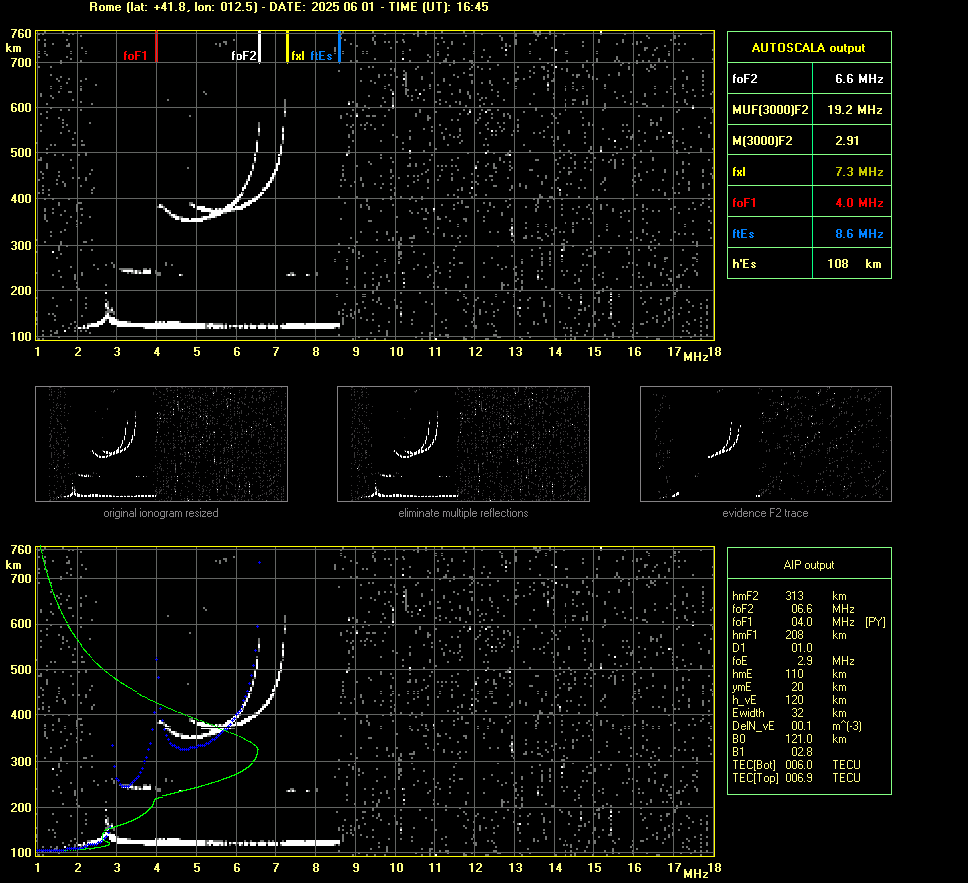This screenshot has width=968, height=883.
Task: Click the blue fitted trace in the bottom ionogram
Action: tap(185, 748)
